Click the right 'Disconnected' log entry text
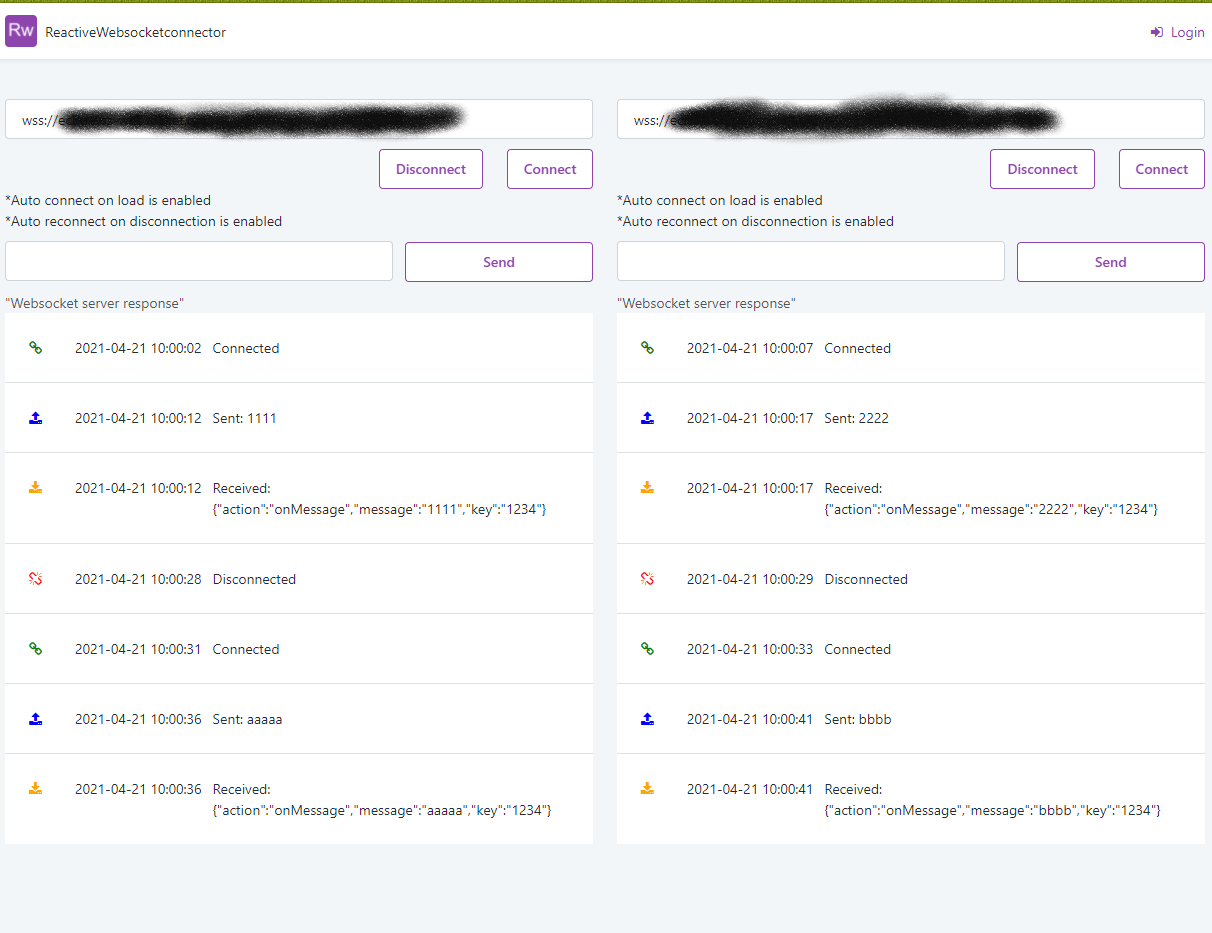 (866, 579)
